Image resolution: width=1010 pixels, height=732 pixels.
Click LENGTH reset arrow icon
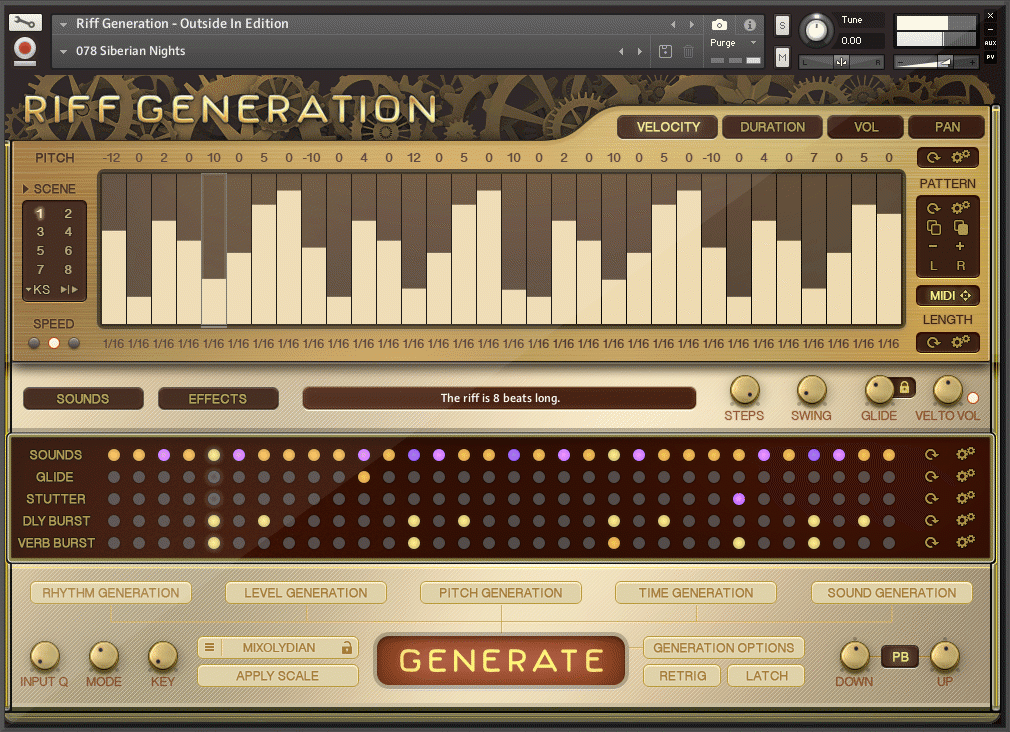(933, 342)
